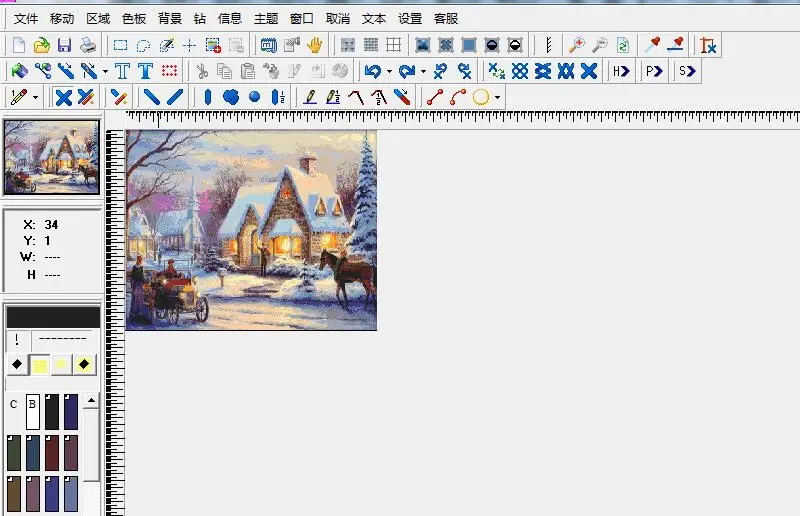Select the solid blue T text tool
Image resolution: width=800 pixels, height=516 pixels.
(x=145, y=71)
